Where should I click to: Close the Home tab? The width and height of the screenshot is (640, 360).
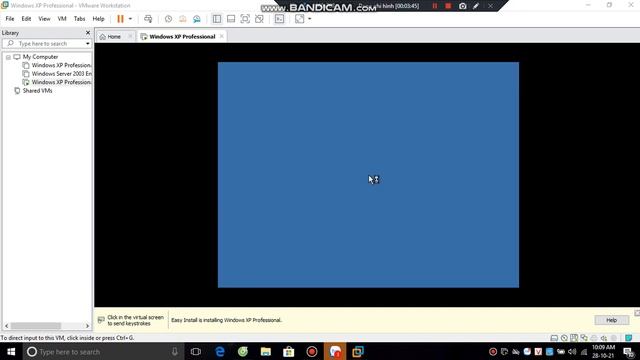click(x=130, y=36)
